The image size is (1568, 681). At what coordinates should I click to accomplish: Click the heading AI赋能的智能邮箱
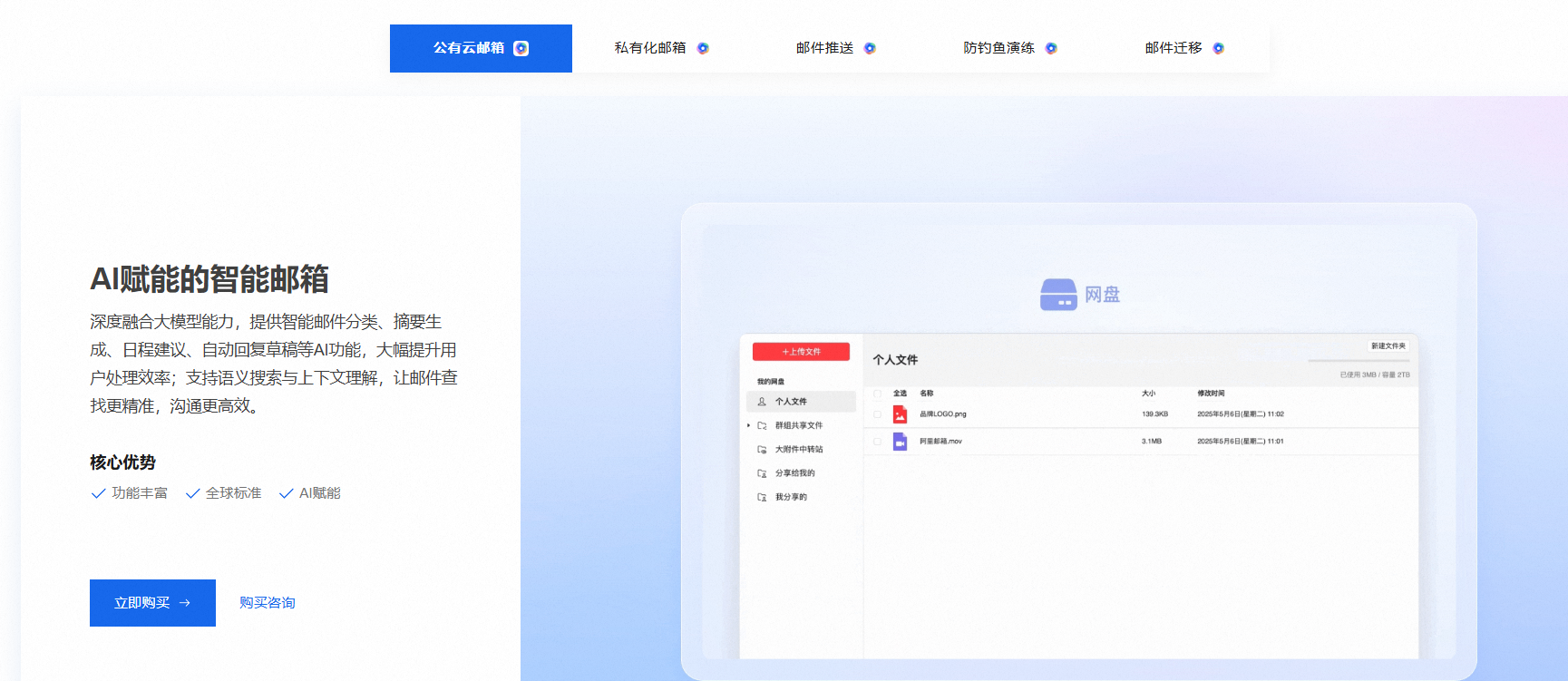click(x=209, y=279)
